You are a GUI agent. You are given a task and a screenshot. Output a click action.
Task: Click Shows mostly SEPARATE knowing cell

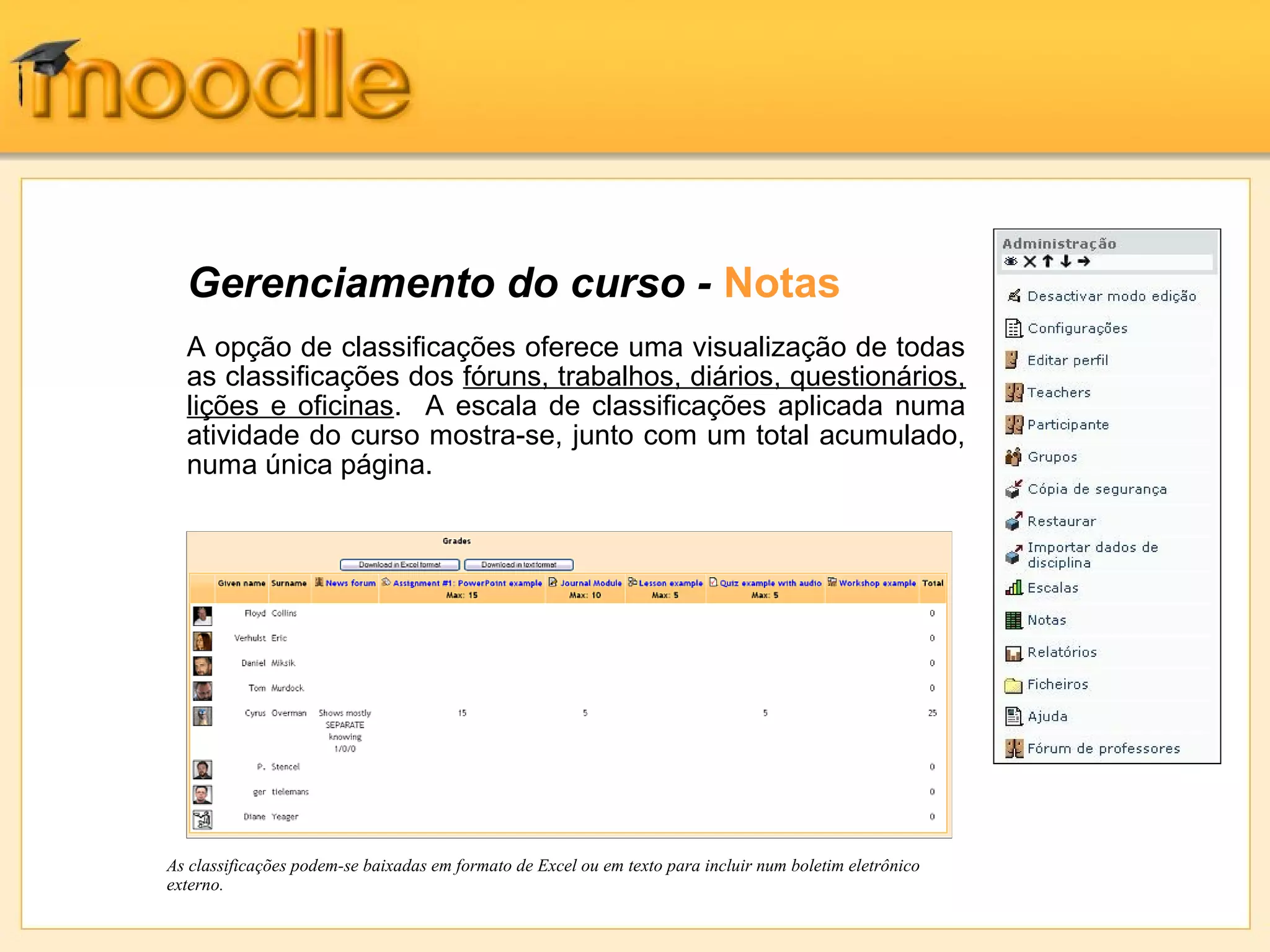click(345, 731)
